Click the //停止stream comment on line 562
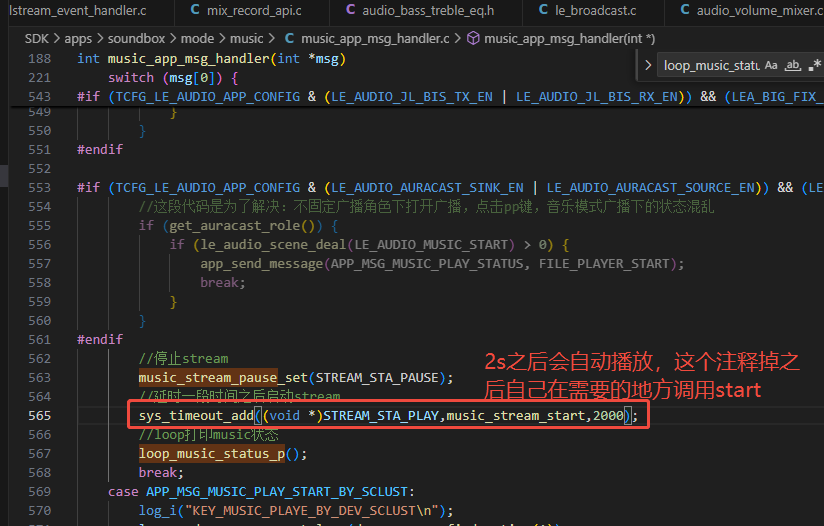824x526 pixels. coord(183,359)
